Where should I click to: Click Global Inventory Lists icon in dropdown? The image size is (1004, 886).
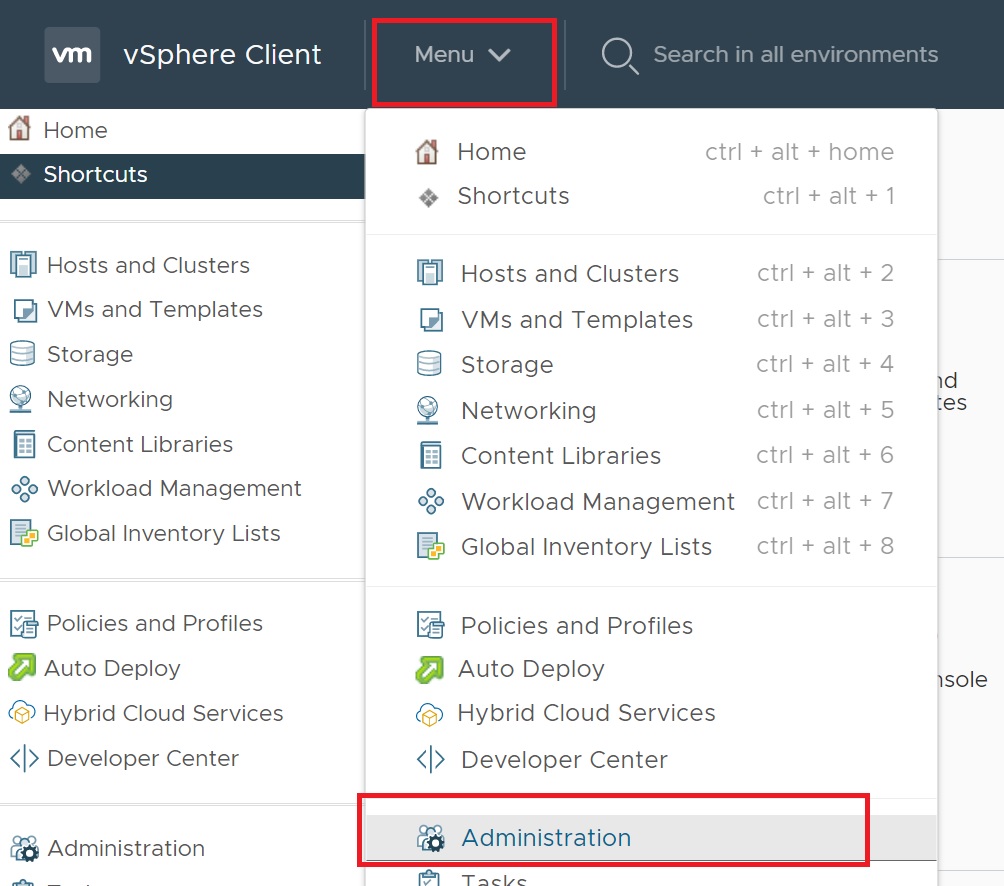[429, 547]
